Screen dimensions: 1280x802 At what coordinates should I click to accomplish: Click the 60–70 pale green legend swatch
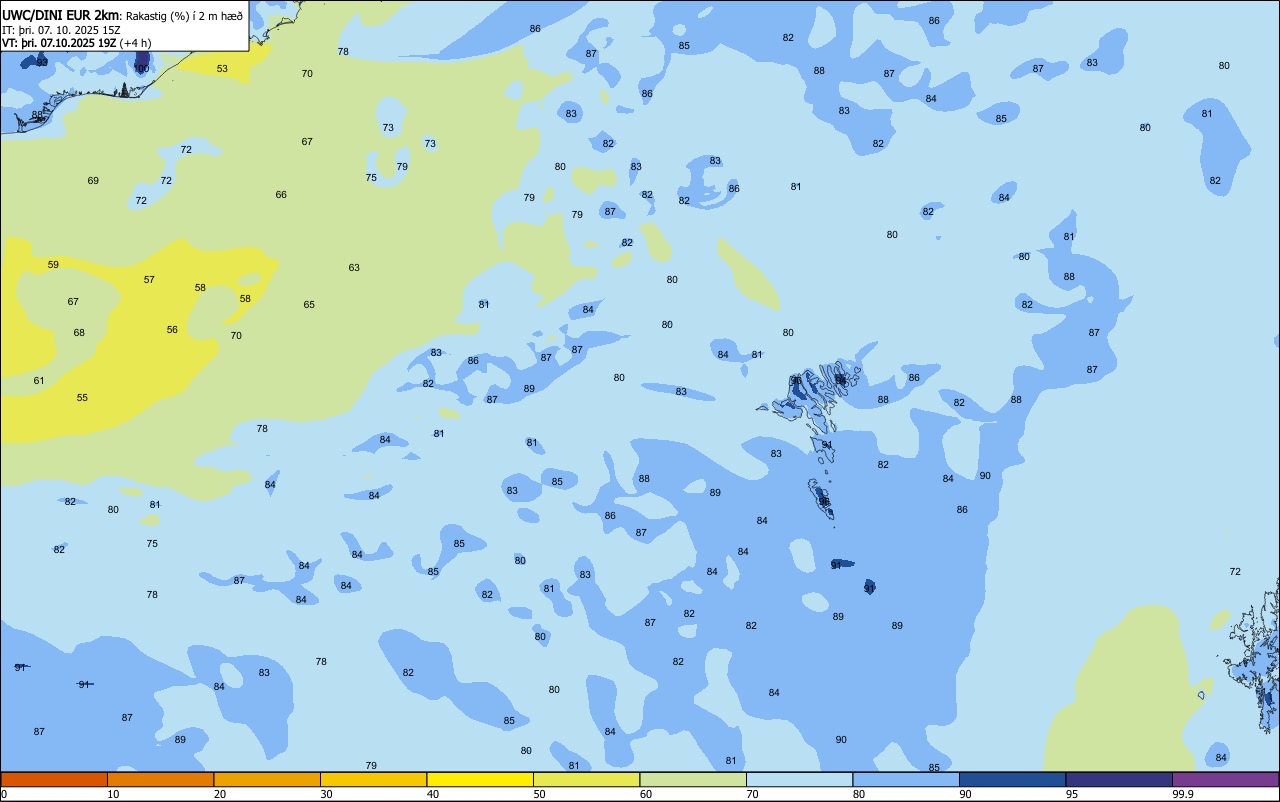[x=693, y=779]
